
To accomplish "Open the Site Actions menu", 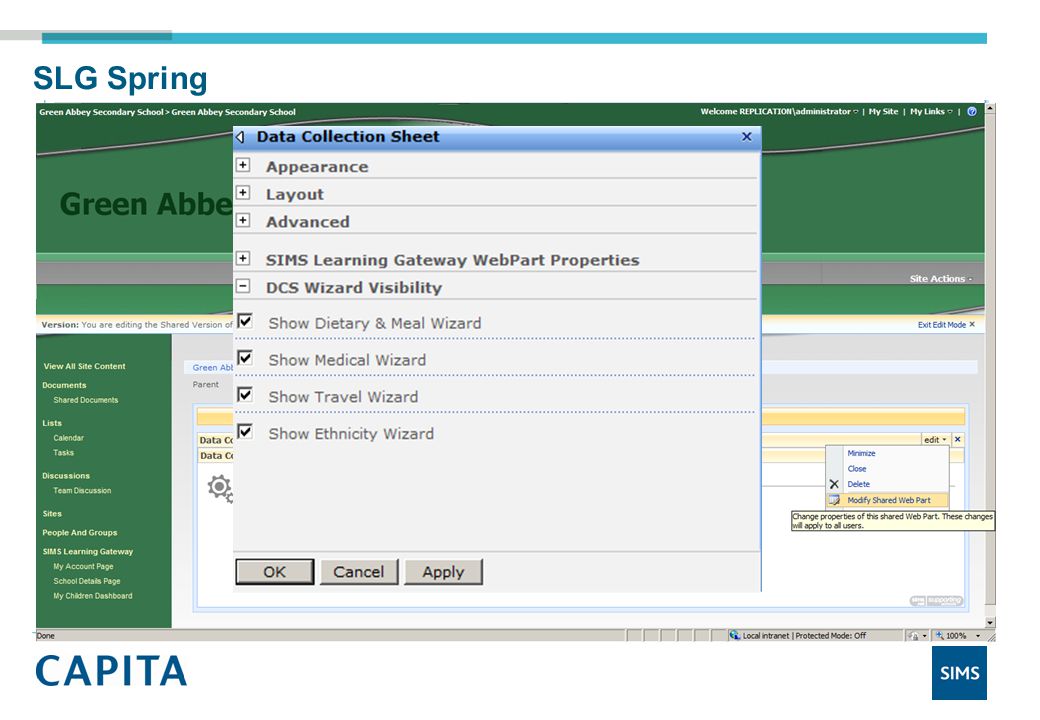I will [x=941, y=278].
